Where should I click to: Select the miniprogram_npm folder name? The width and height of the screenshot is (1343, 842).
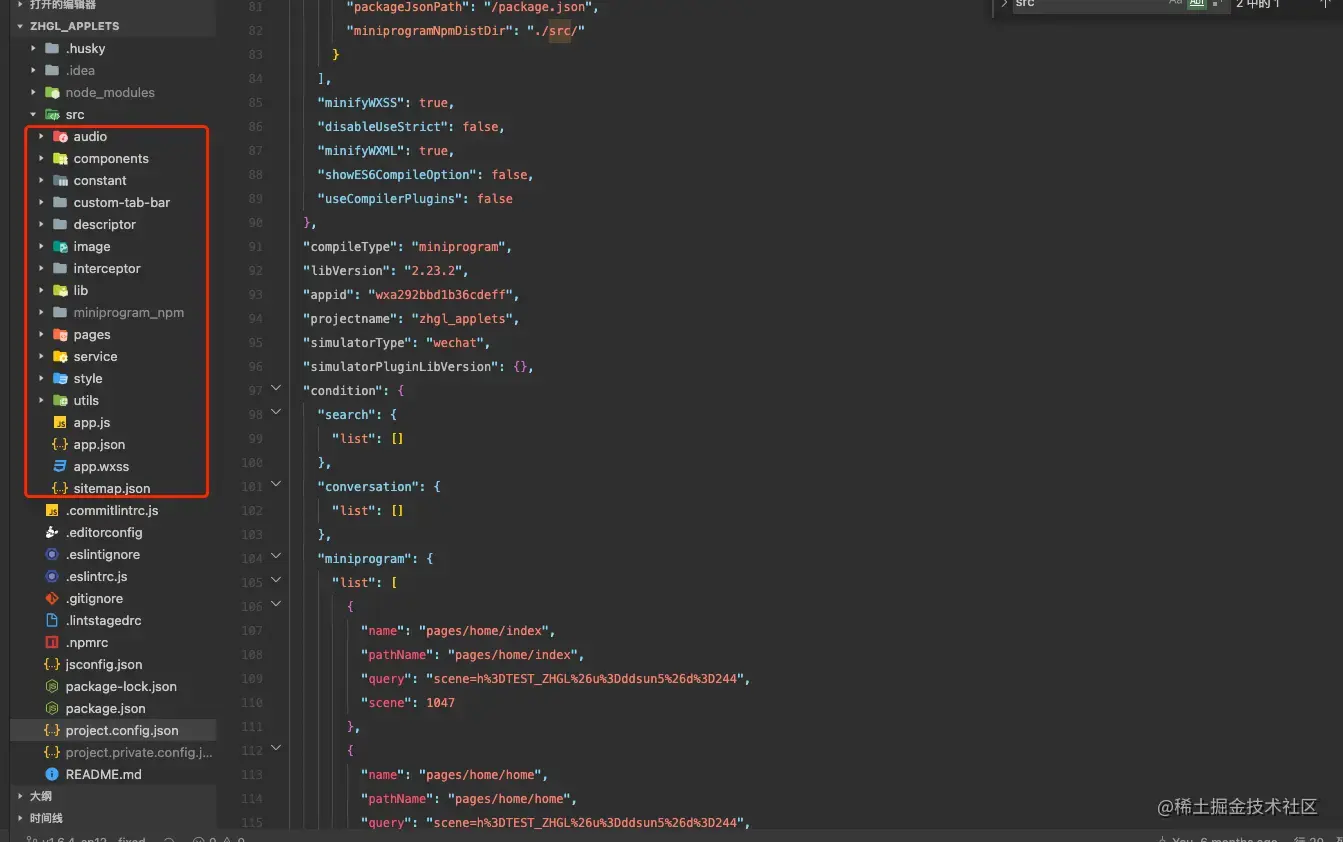point(129,312)
